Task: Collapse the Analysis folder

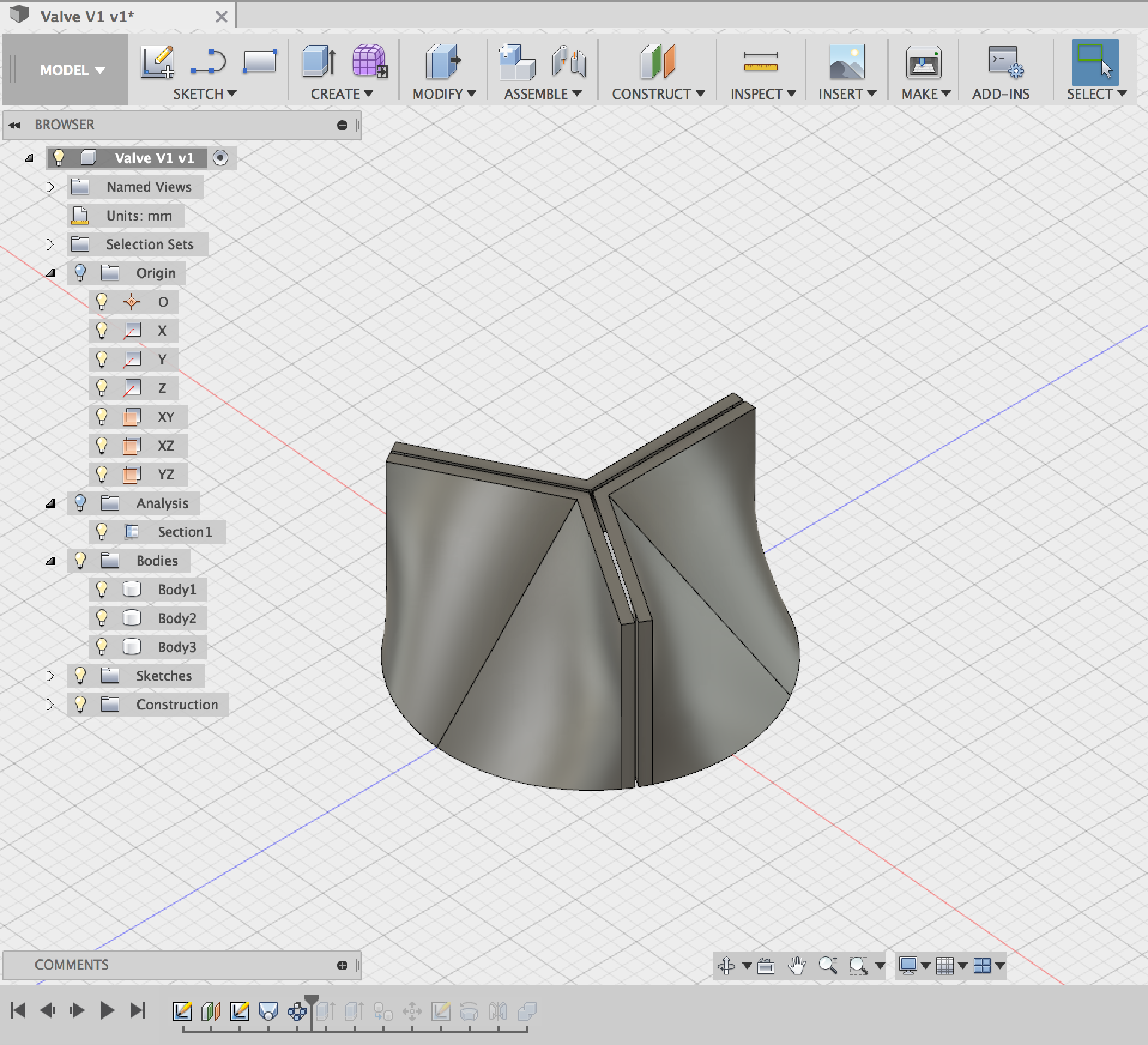Action: [x=51, y=503]
